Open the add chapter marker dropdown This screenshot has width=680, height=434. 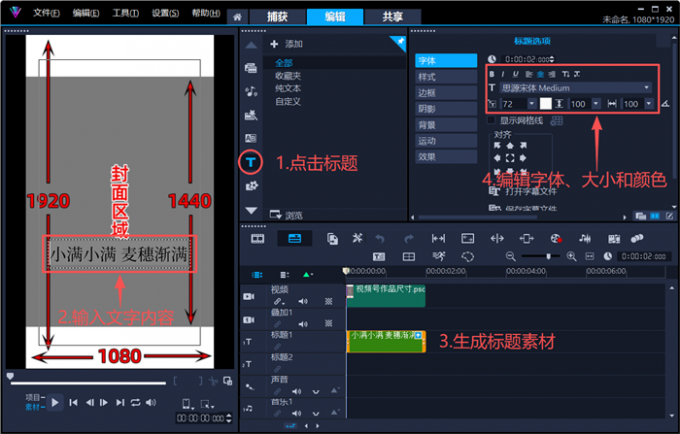(307, 275)
